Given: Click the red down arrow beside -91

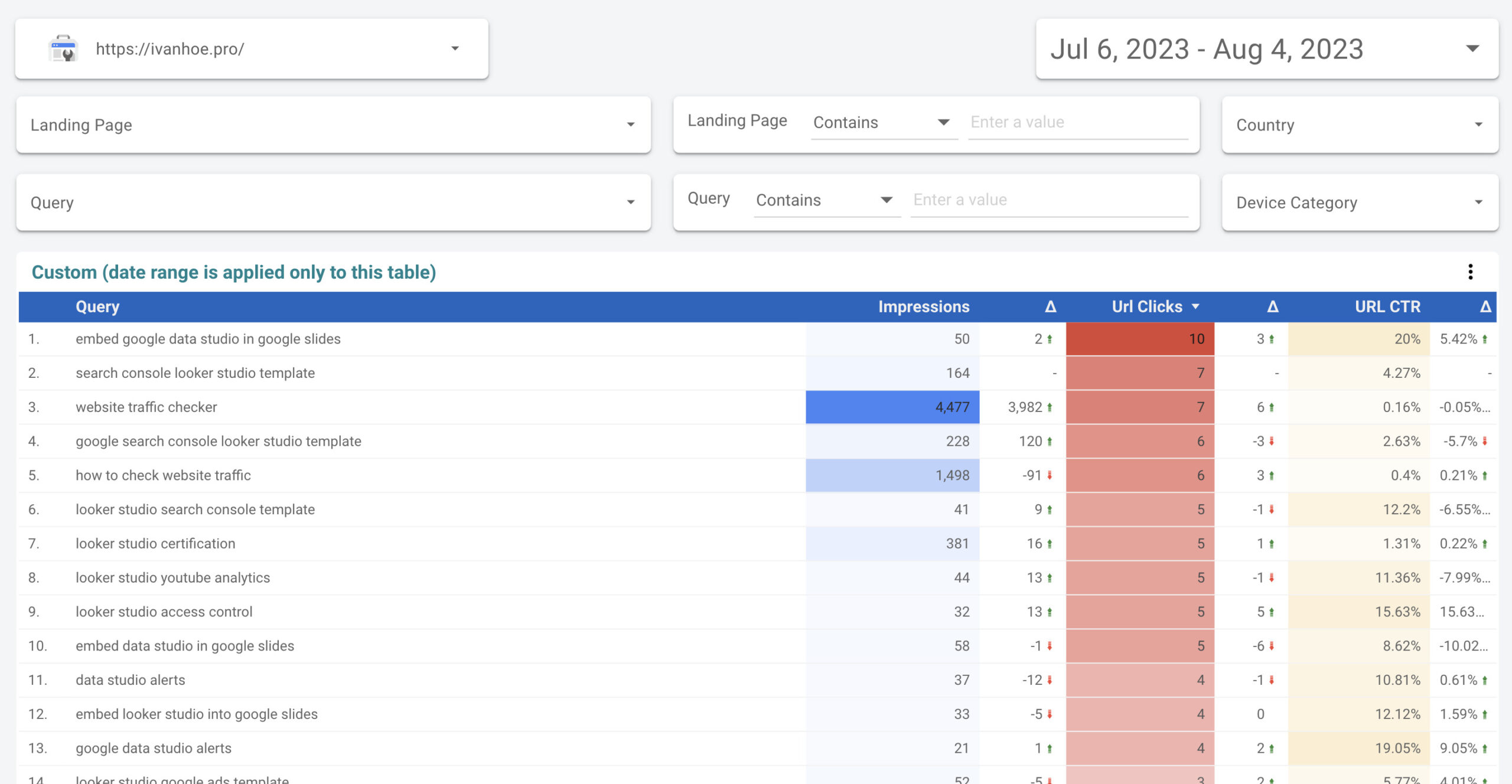Looking at the screenshot, I should [1050, 475].
